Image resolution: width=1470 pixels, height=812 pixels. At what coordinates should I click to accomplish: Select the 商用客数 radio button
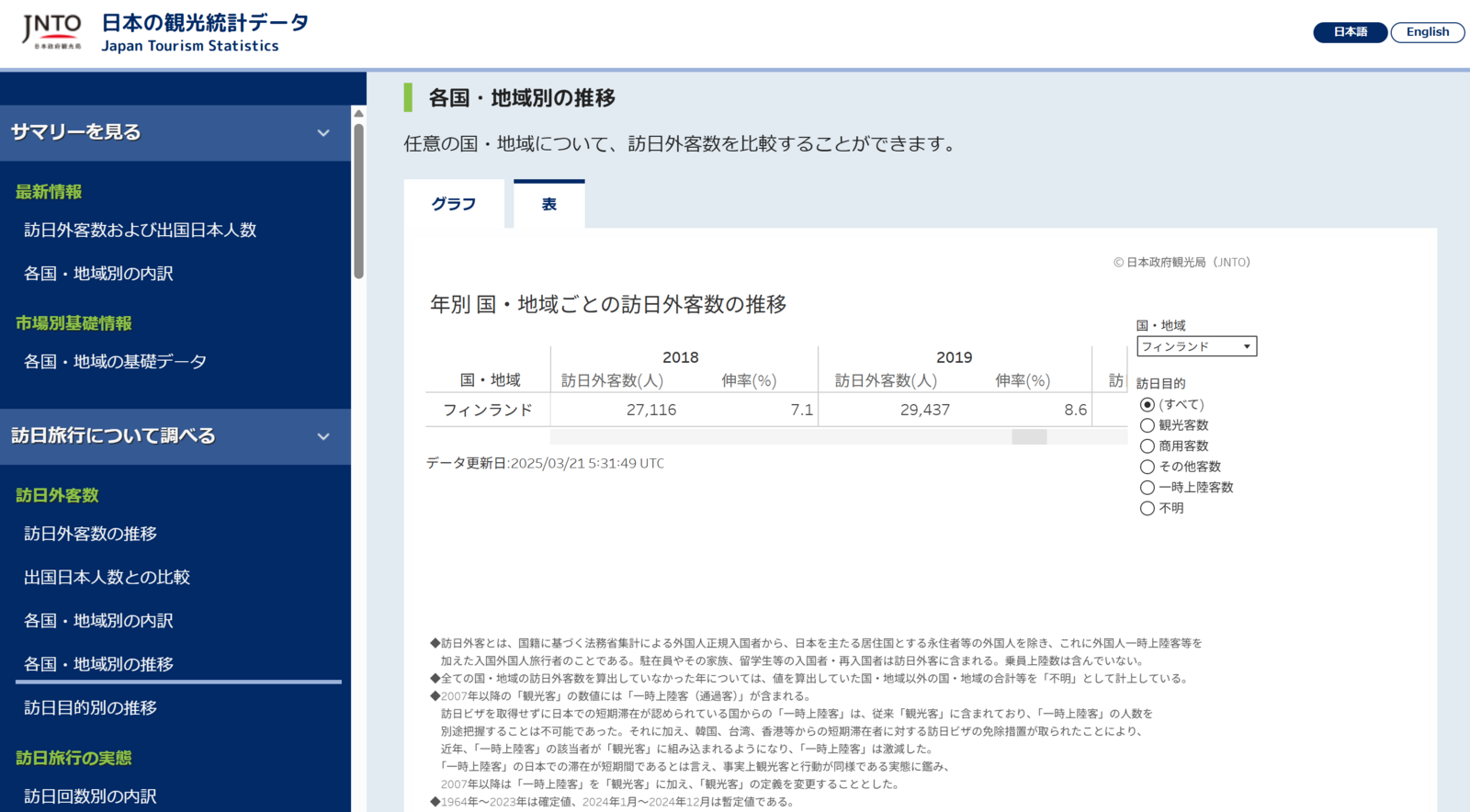coord(1147,445)
